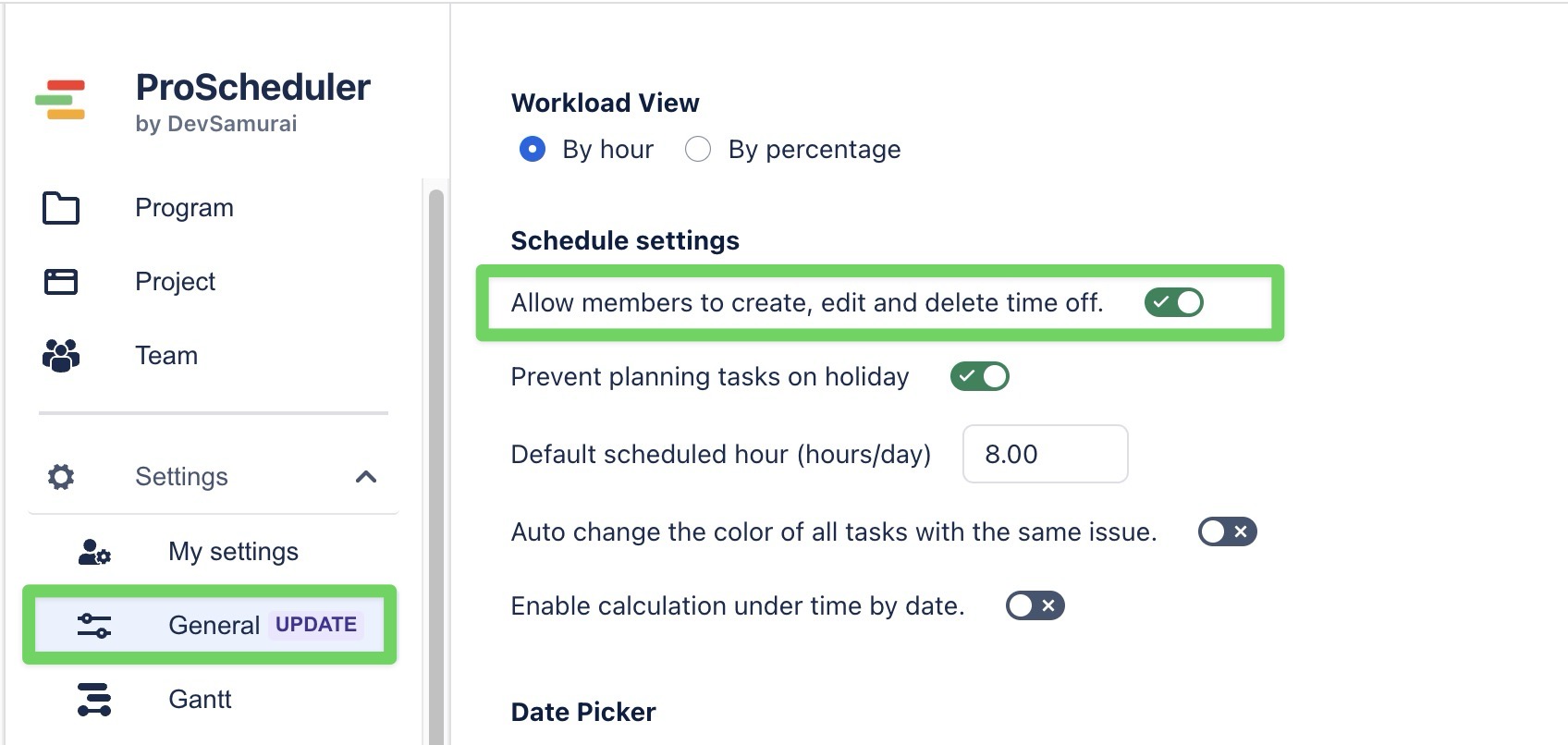Select the Program folder icon

(x=59, y=208)
